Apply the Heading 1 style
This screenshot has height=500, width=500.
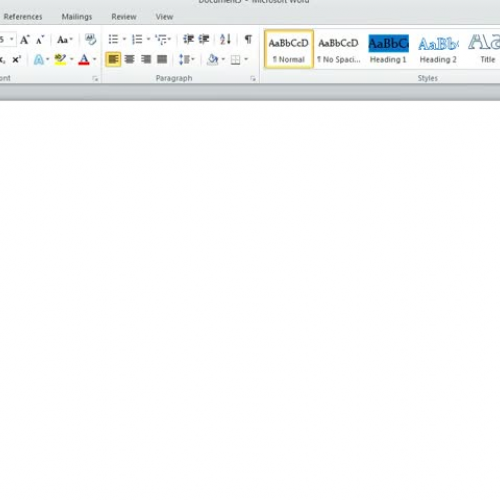pyautogui.click(x=388, y=49)
